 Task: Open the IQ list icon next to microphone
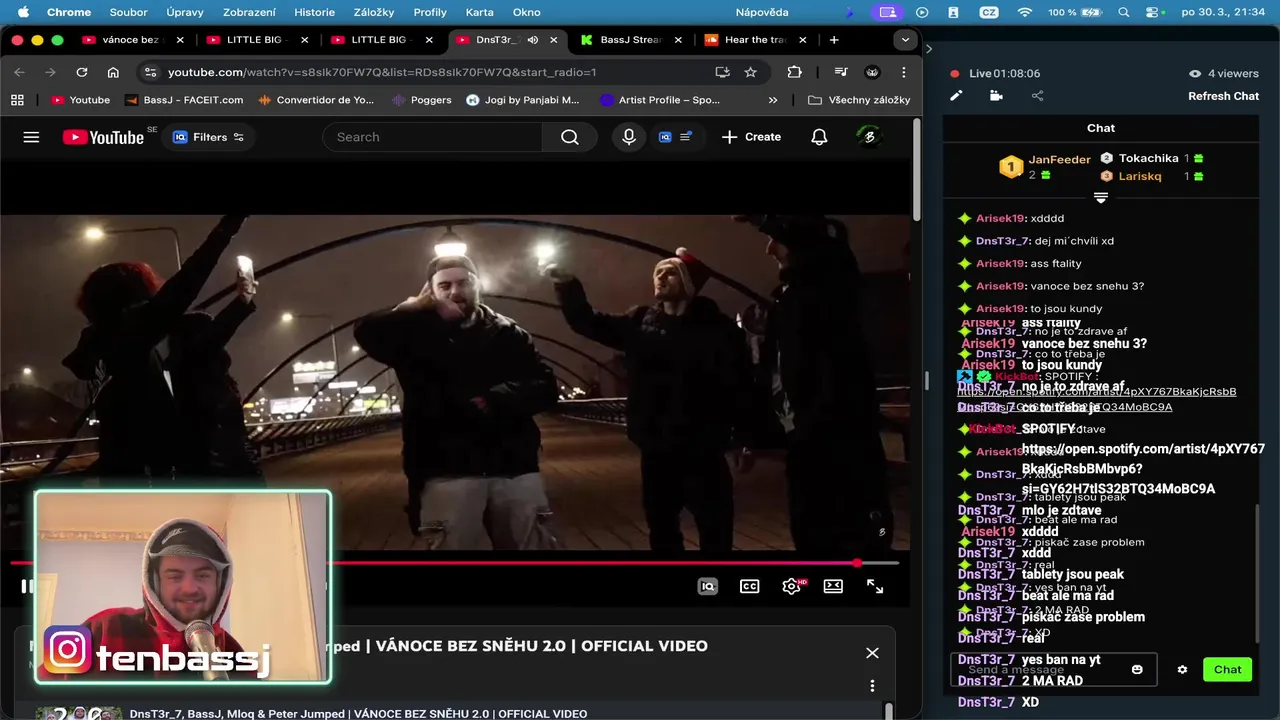(x=676, y=137)
